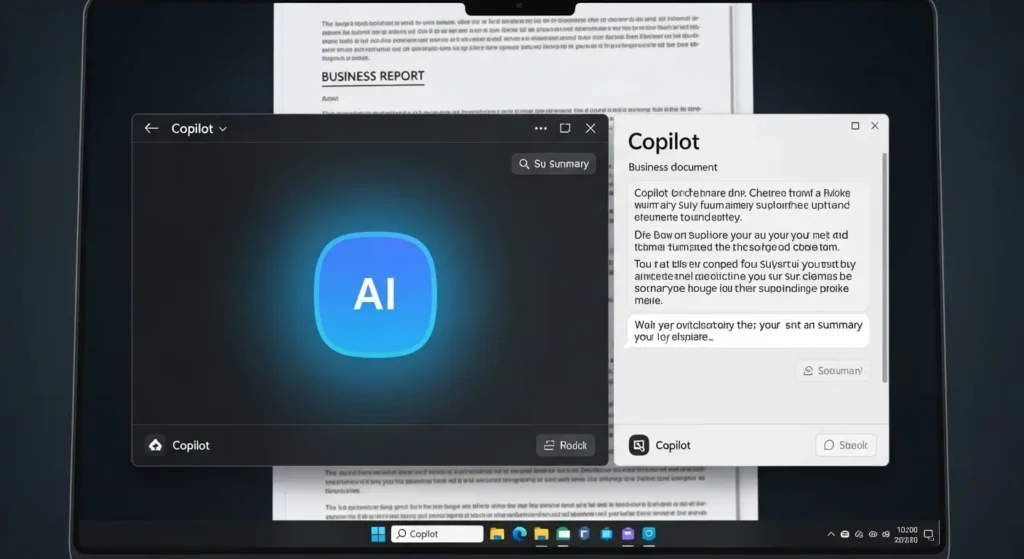The height and width of the screenshot is (559, 1024).
Task: Click the Su Sunmary search button
Action: (554, 164)
